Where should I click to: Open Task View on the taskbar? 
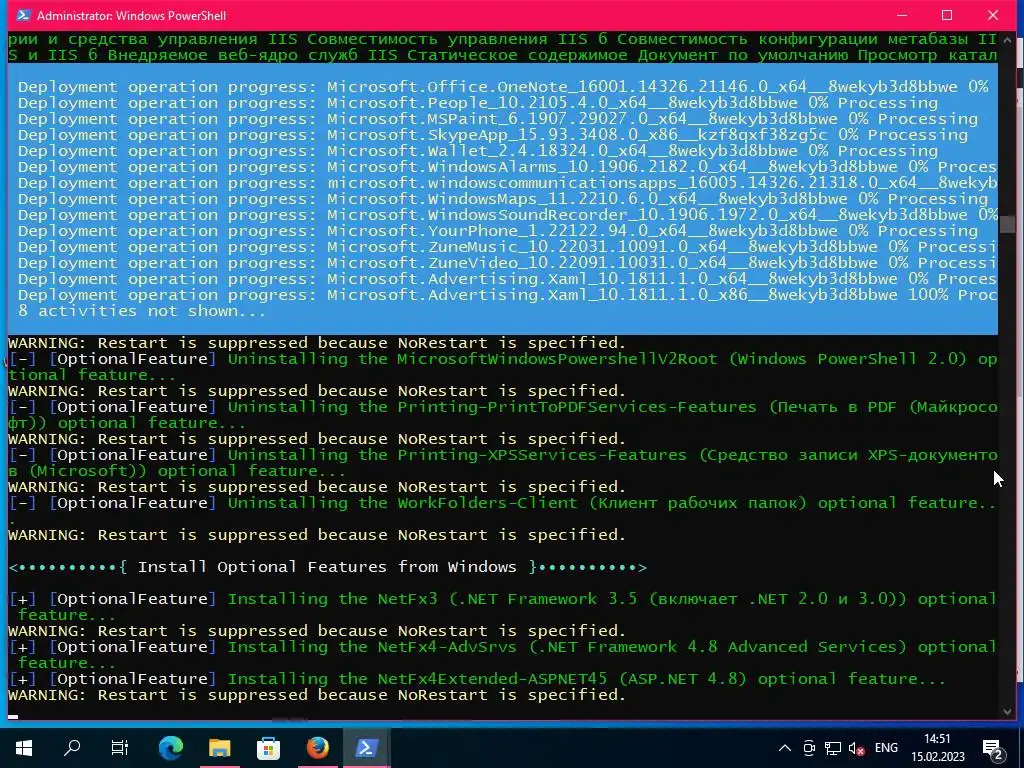(x=120, y=748)
